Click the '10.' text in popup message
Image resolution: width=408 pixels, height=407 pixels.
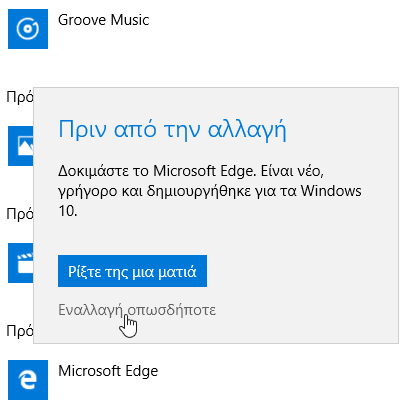click(x=68, y=211)
